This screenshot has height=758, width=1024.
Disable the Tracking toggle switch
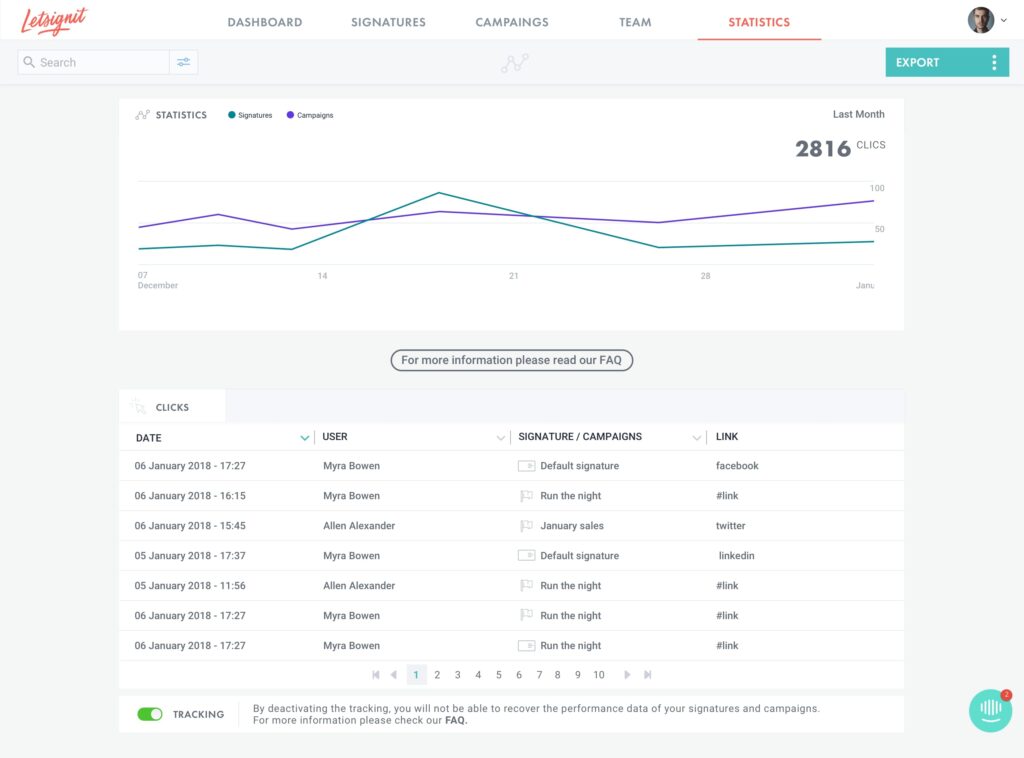click(x=150, y=714)
